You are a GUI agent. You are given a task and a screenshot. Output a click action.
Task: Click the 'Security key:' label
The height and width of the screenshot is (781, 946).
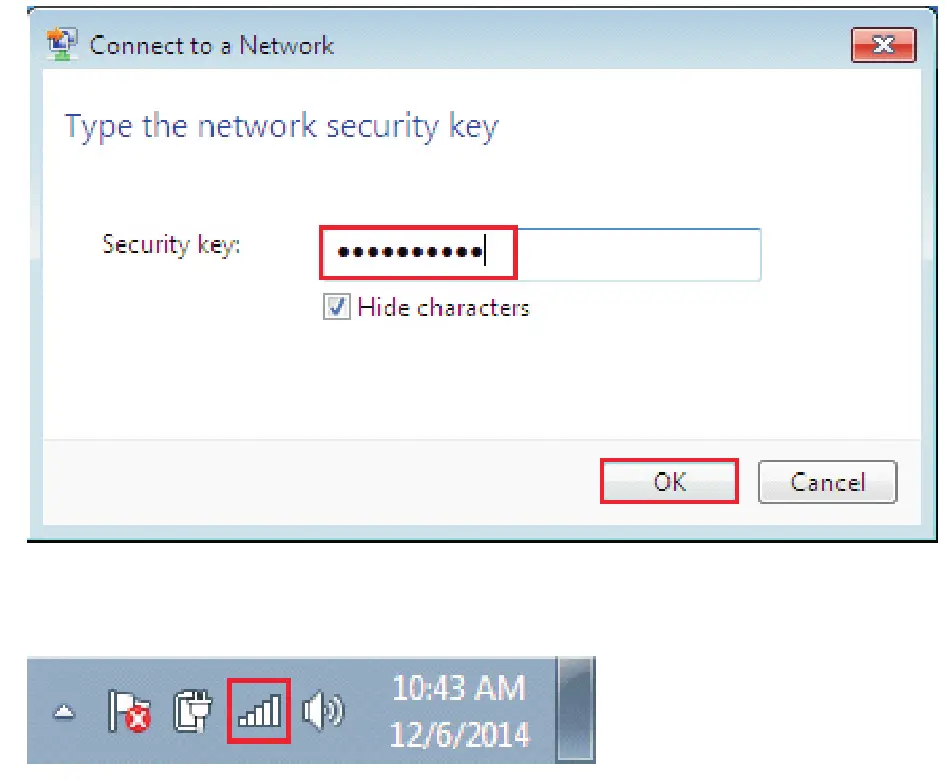coord(171,244)
